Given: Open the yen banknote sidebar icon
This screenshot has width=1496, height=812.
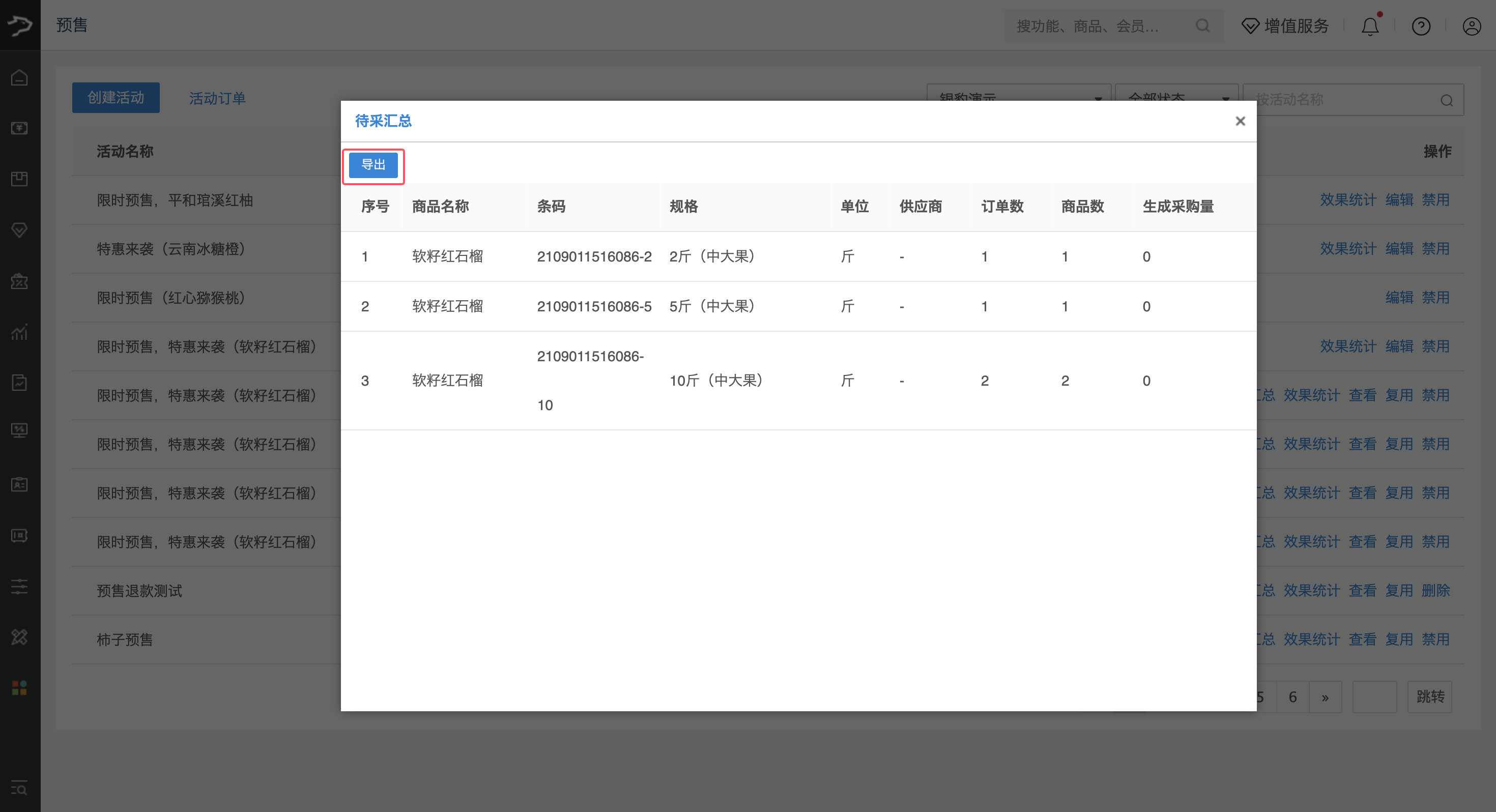Looking at the screenshot, I should pos(20,128).
